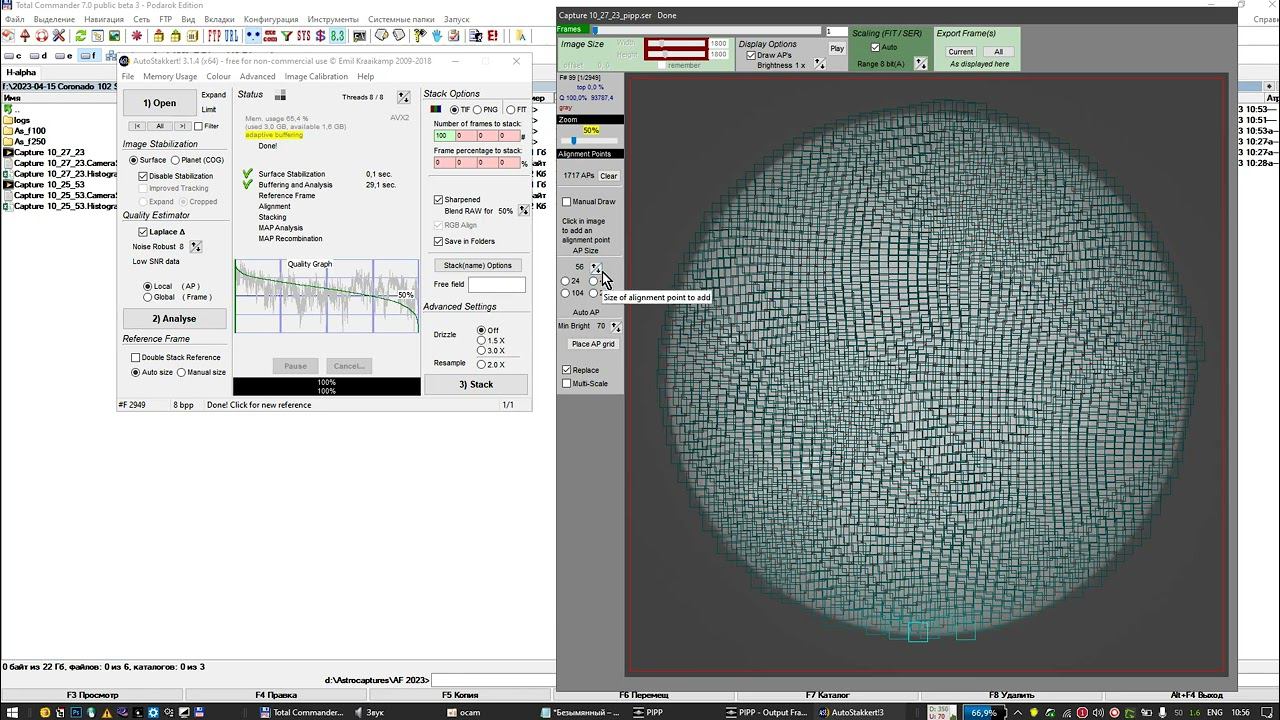The width and height of the screenshot is (1280, 720).
Task: Click the red lifebuoy toolbar icon
Action: [x=41, y=36]
